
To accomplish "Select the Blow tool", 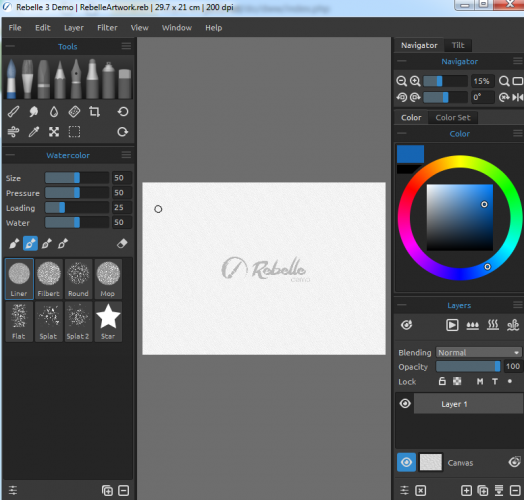I will (x=13, y=132).
